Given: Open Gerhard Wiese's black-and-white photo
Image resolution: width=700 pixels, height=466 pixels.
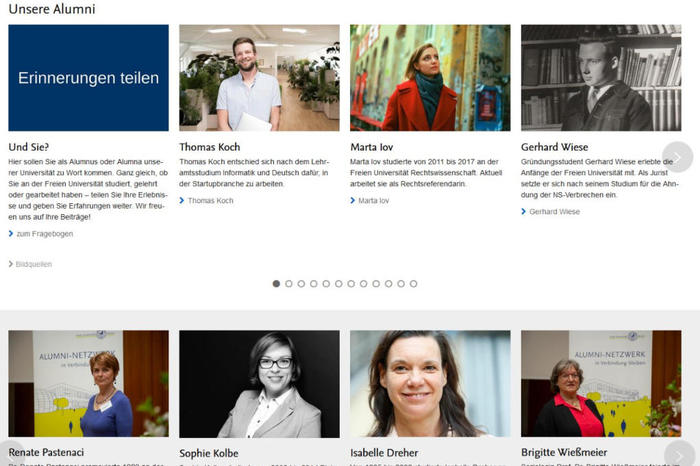Looking at the screenshot, I should click(600, 78).
